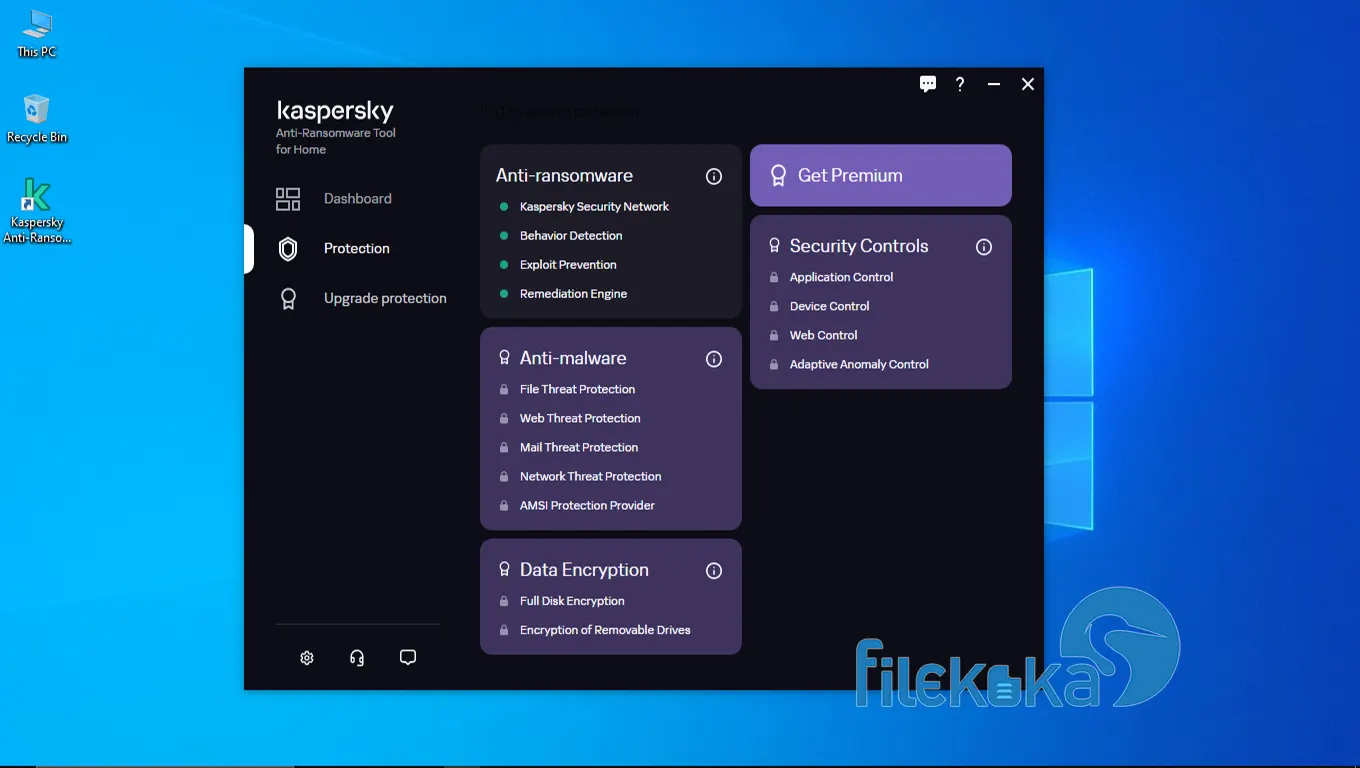Open Upgrade protection in the sidebar
This screenshot has height=768, width=1360.
click(x=385, y=299)
